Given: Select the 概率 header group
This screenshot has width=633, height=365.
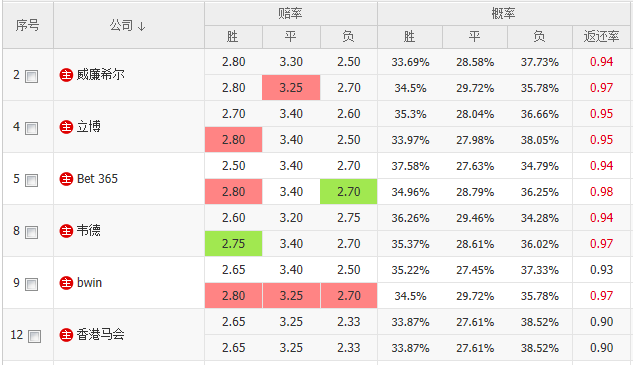Looking at the screenshot, I should click(x=503, y=13).
